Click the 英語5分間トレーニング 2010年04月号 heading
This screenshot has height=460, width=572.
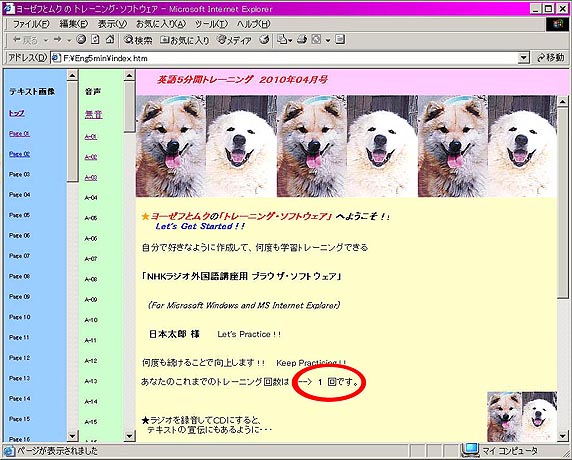[x=242, y=80]
